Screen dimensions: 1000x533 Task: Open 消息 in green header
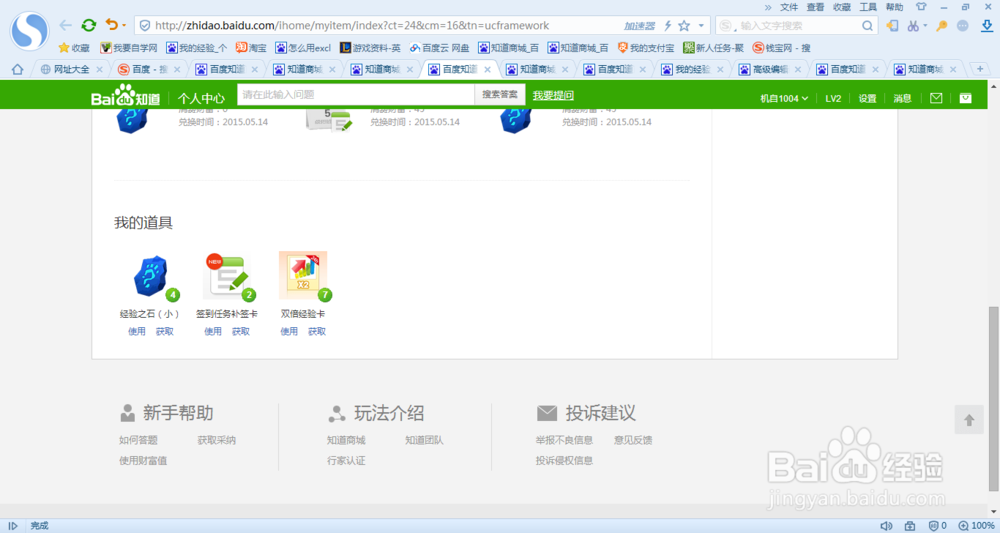click(x=902, y=98)
